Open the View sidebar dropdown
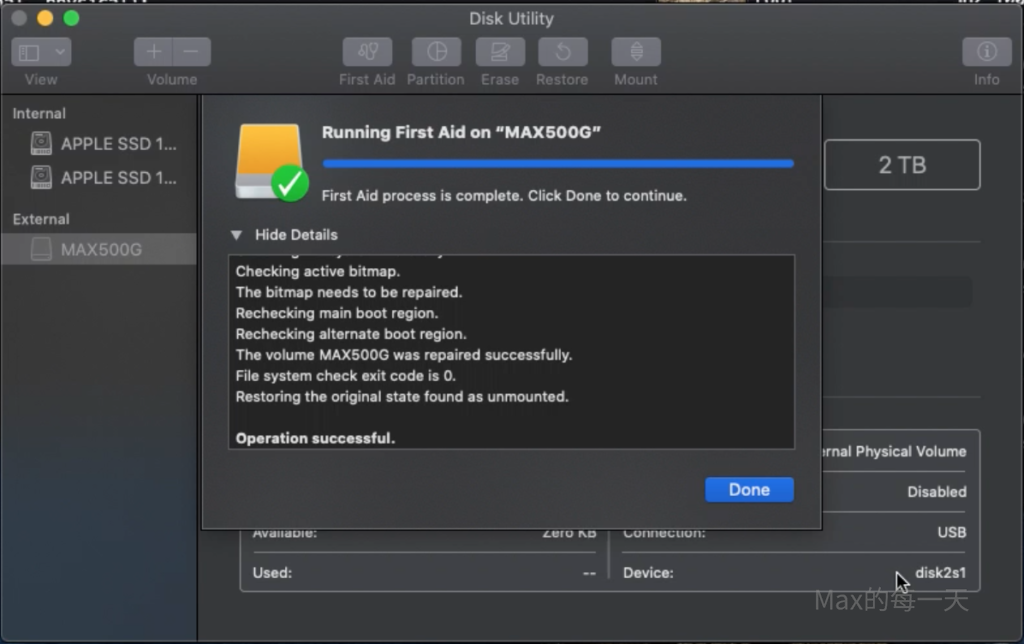This screenshot has width=1024, height=644. [x=41, y=52]
